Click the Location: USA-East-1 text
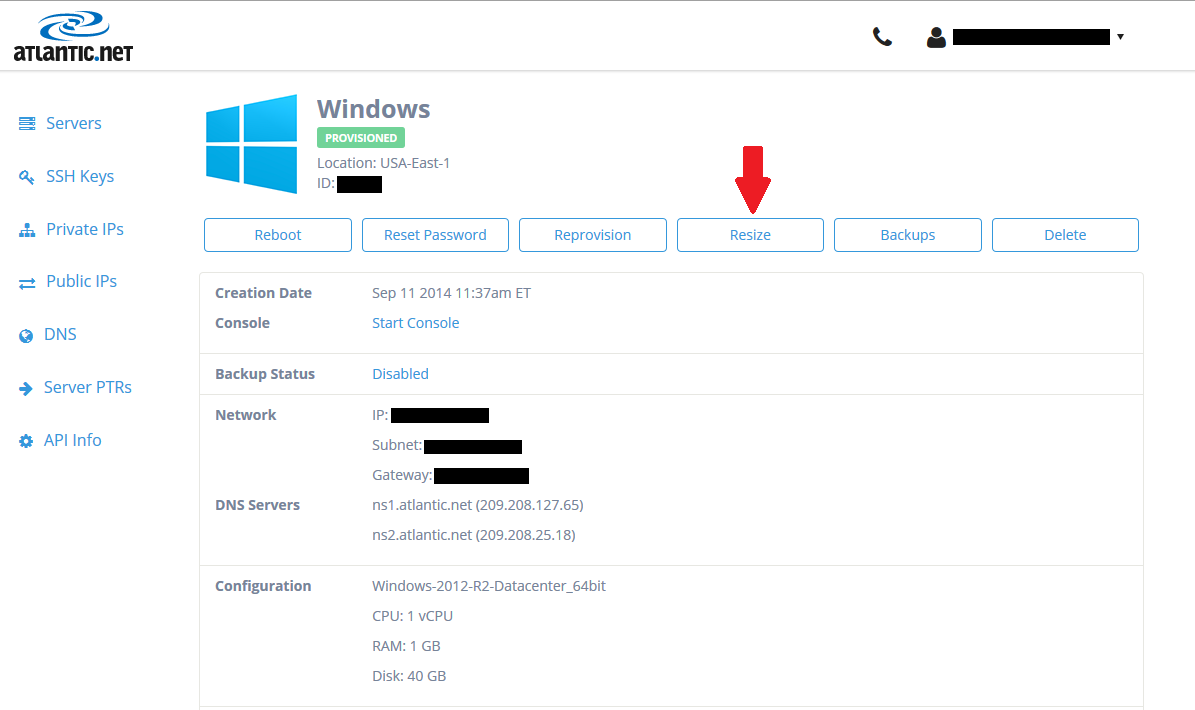This screenshot has height=710, width=1195. [x=383, y=163]
